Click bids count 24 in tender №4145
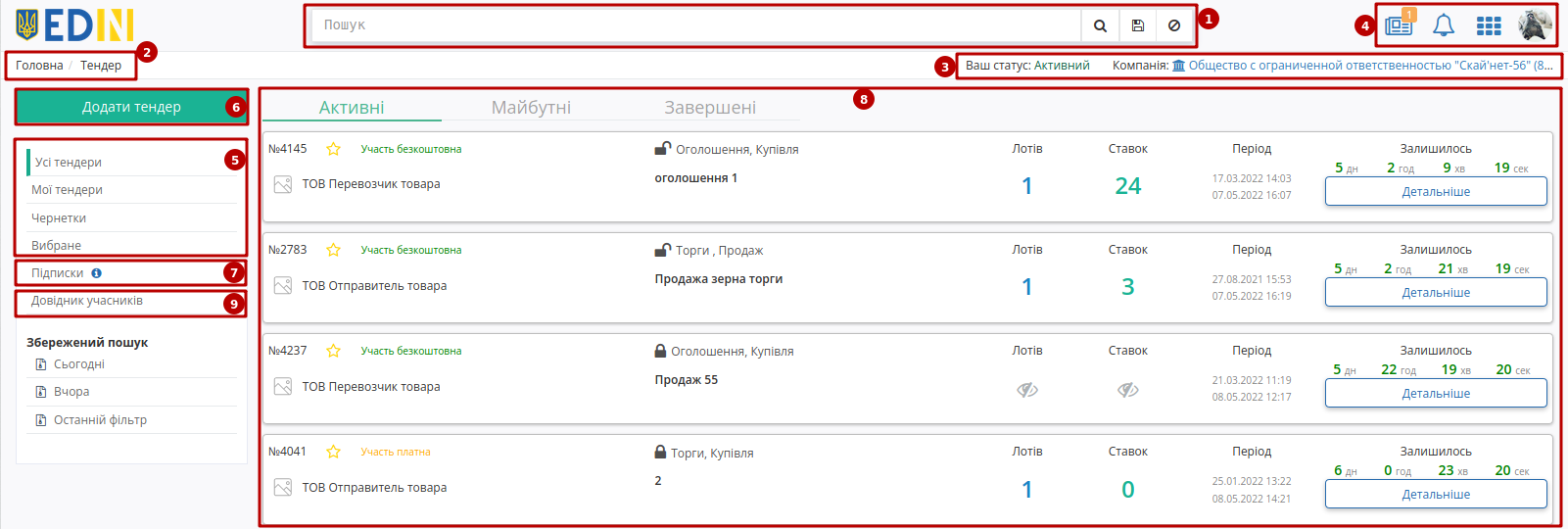The width and height of the screenshot is (1568, 529). (x=1128, y=186)
